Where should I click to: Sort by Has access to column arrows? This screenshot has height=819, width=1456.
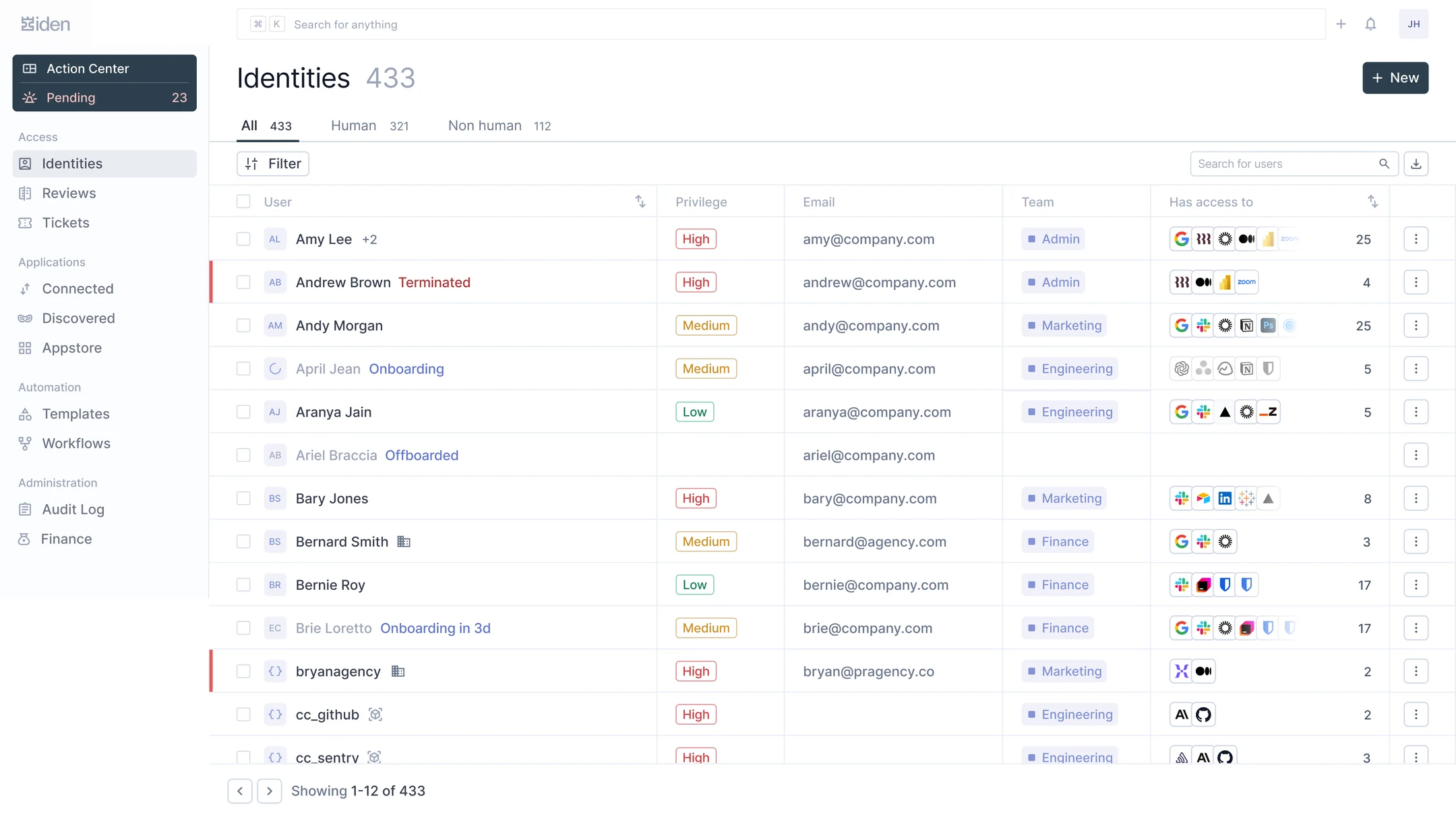coord(1372,202)
